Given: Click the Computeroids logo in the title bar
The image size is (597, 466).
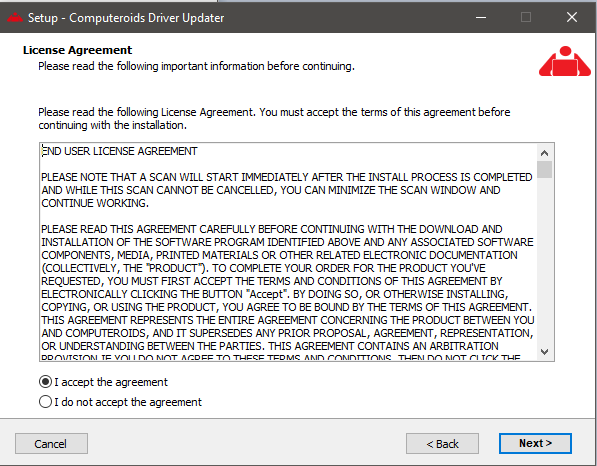Looking at the screenshot, I should [x=15, y=18].
